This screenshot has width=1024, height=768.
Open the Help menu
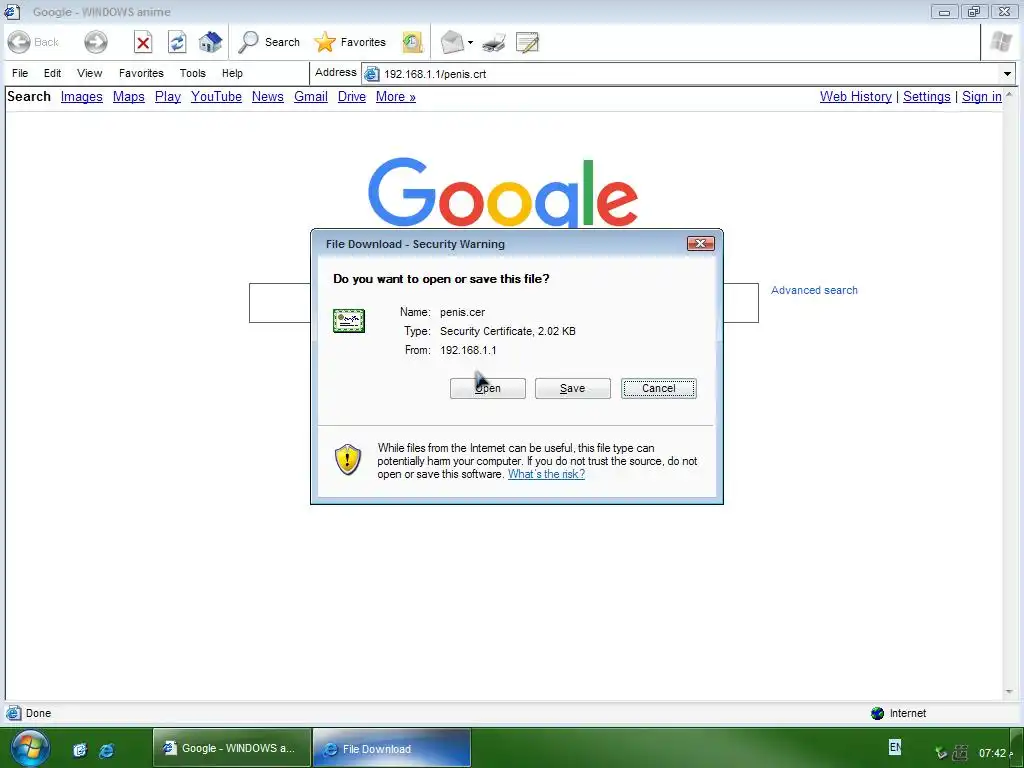tap(232, 73)
